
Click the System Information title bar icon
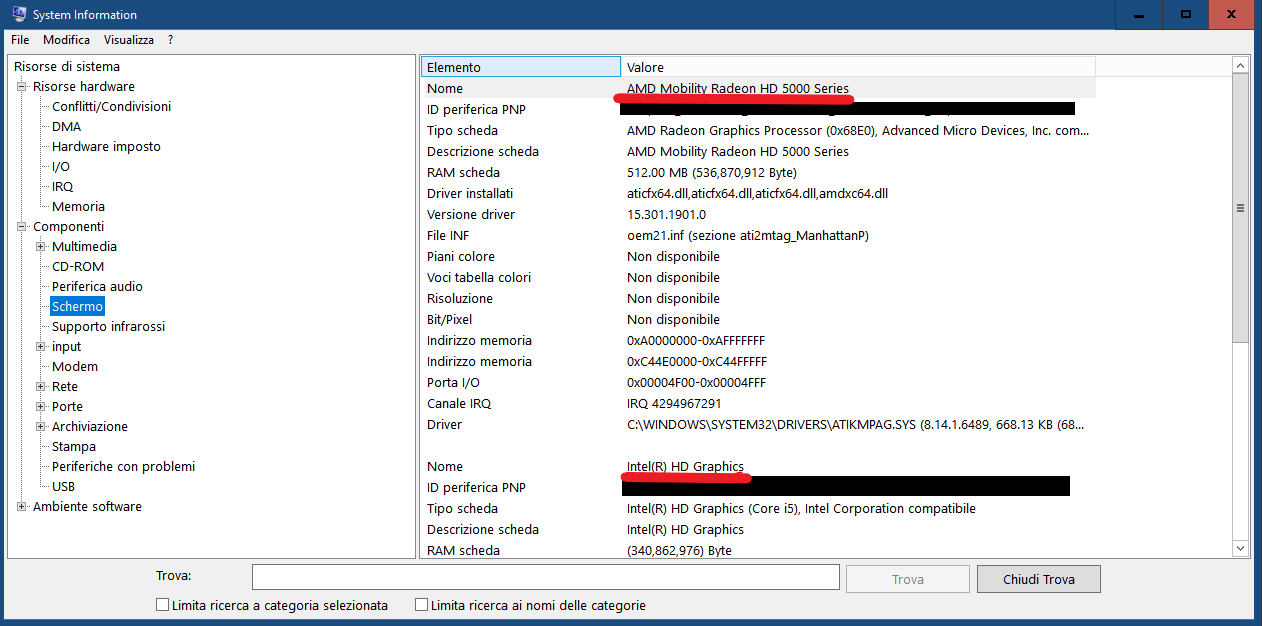tap(17, 15)
